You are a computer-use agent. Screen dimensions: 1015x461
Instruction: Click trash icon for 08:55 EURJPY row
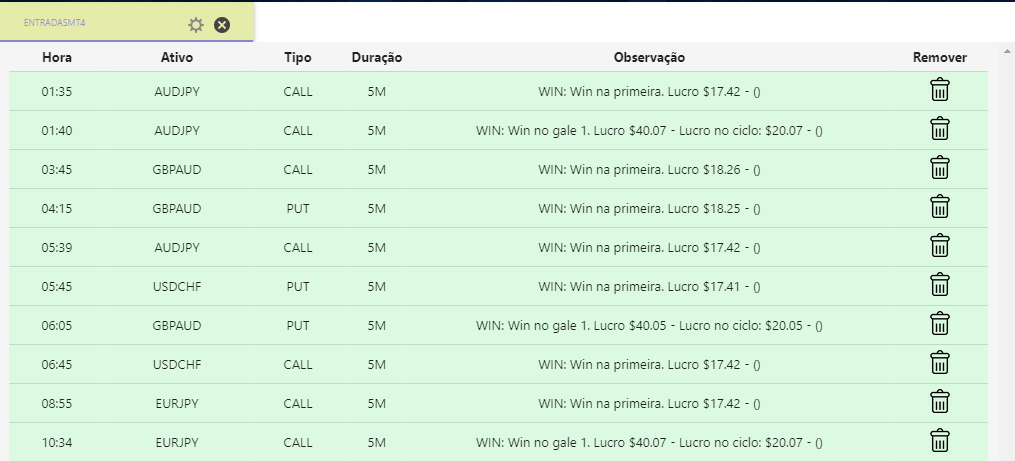940,402
